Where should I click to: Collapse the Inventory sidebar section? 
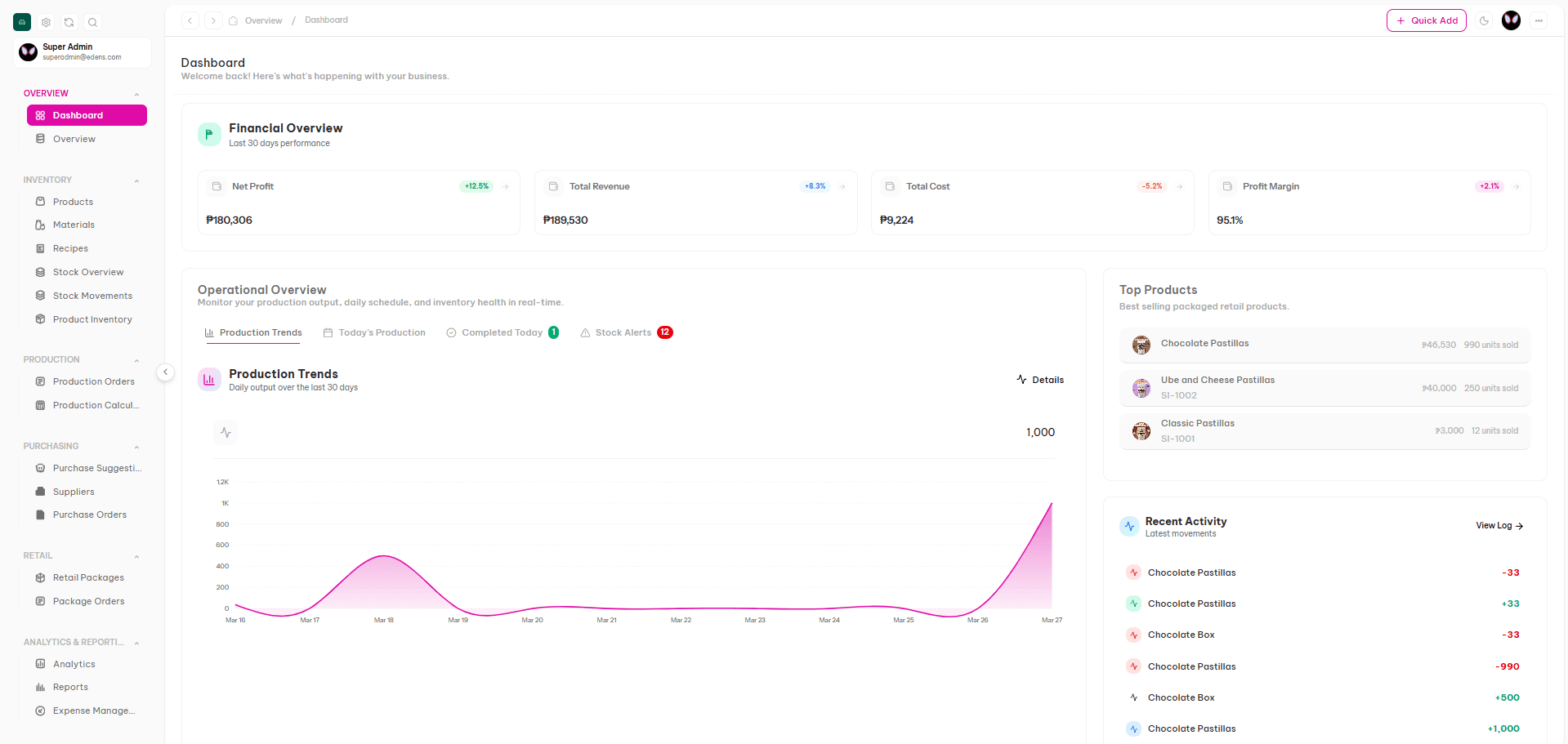(136, 180)
